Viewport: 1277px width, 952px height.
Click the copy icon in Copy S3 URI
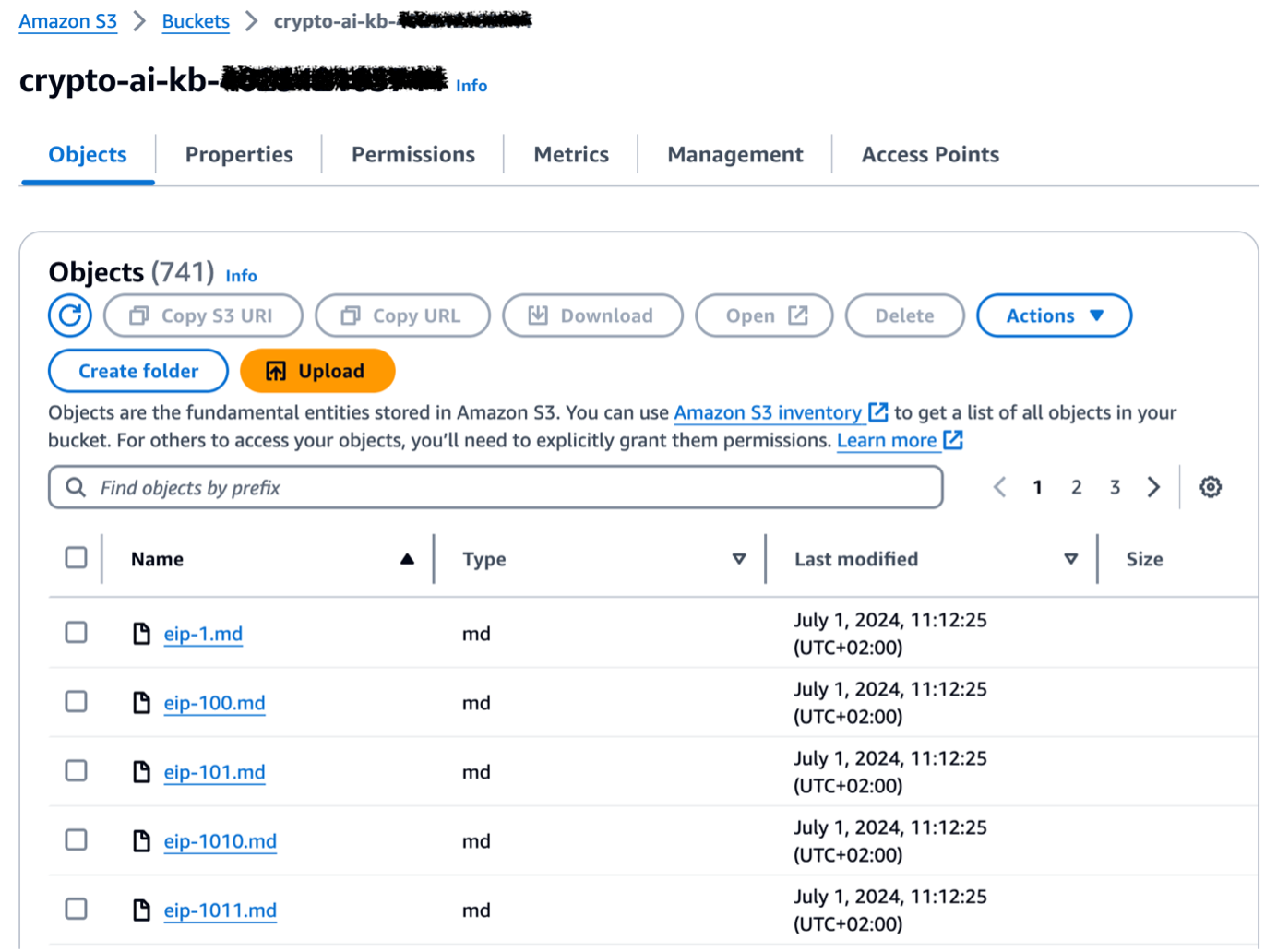point(139,315)
